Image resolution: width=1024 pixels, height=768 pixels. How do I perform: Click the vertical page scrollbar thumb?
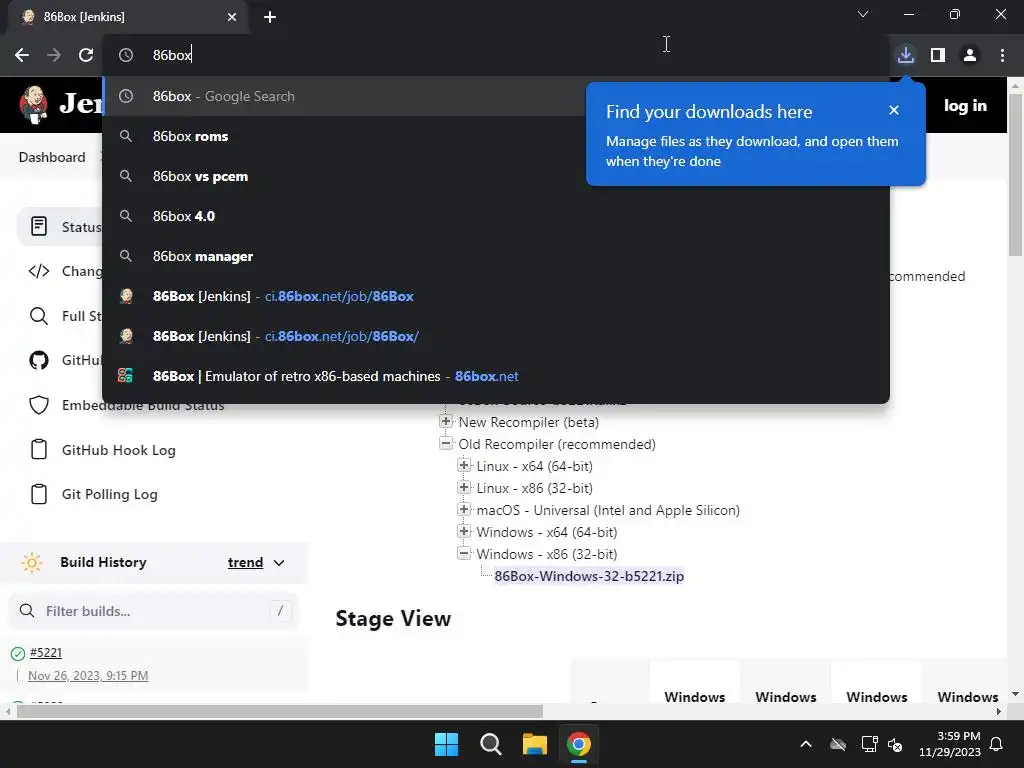[x=1015, y=175]
